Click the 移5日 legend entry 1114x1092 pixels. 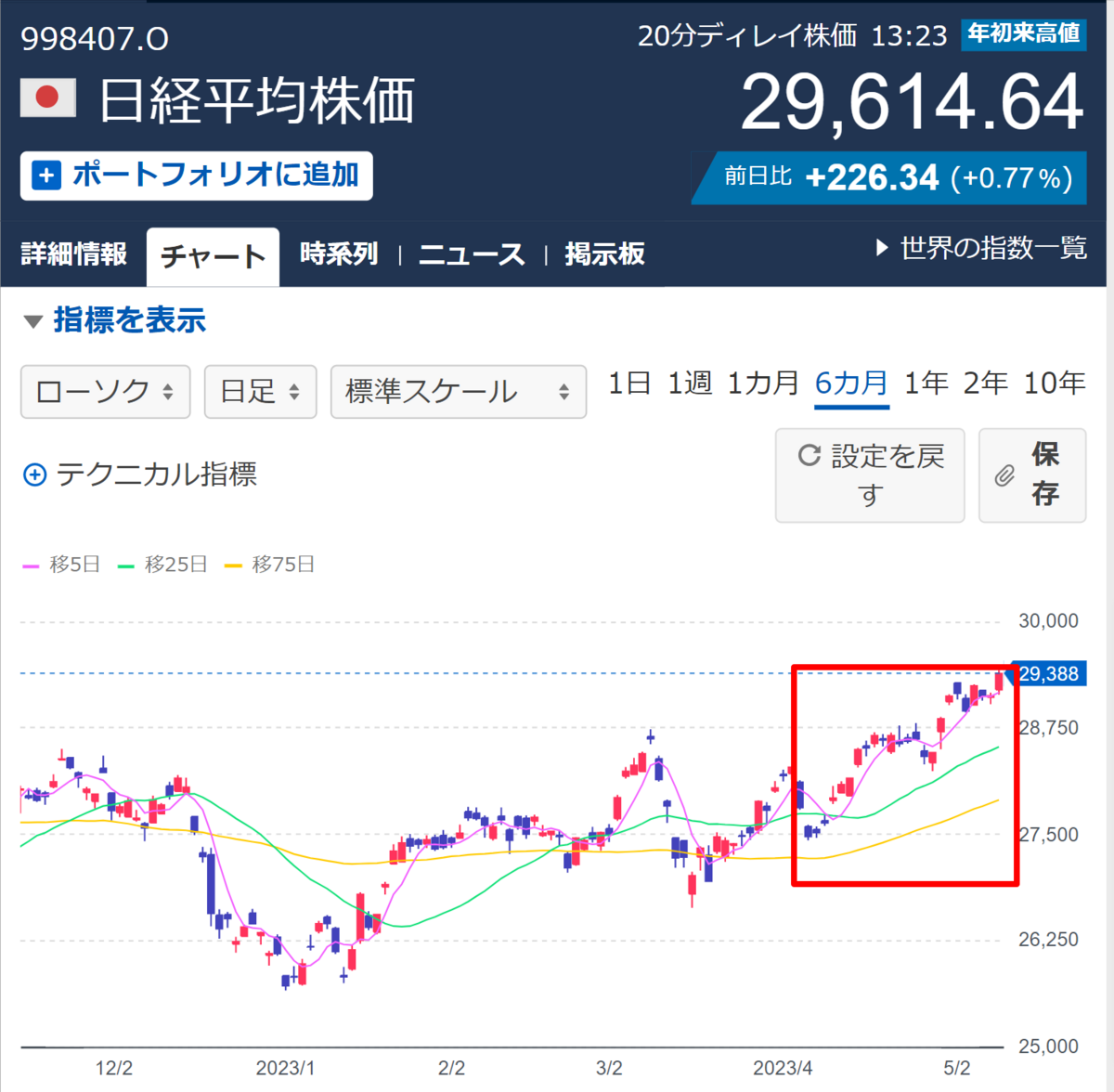[61, 565]
